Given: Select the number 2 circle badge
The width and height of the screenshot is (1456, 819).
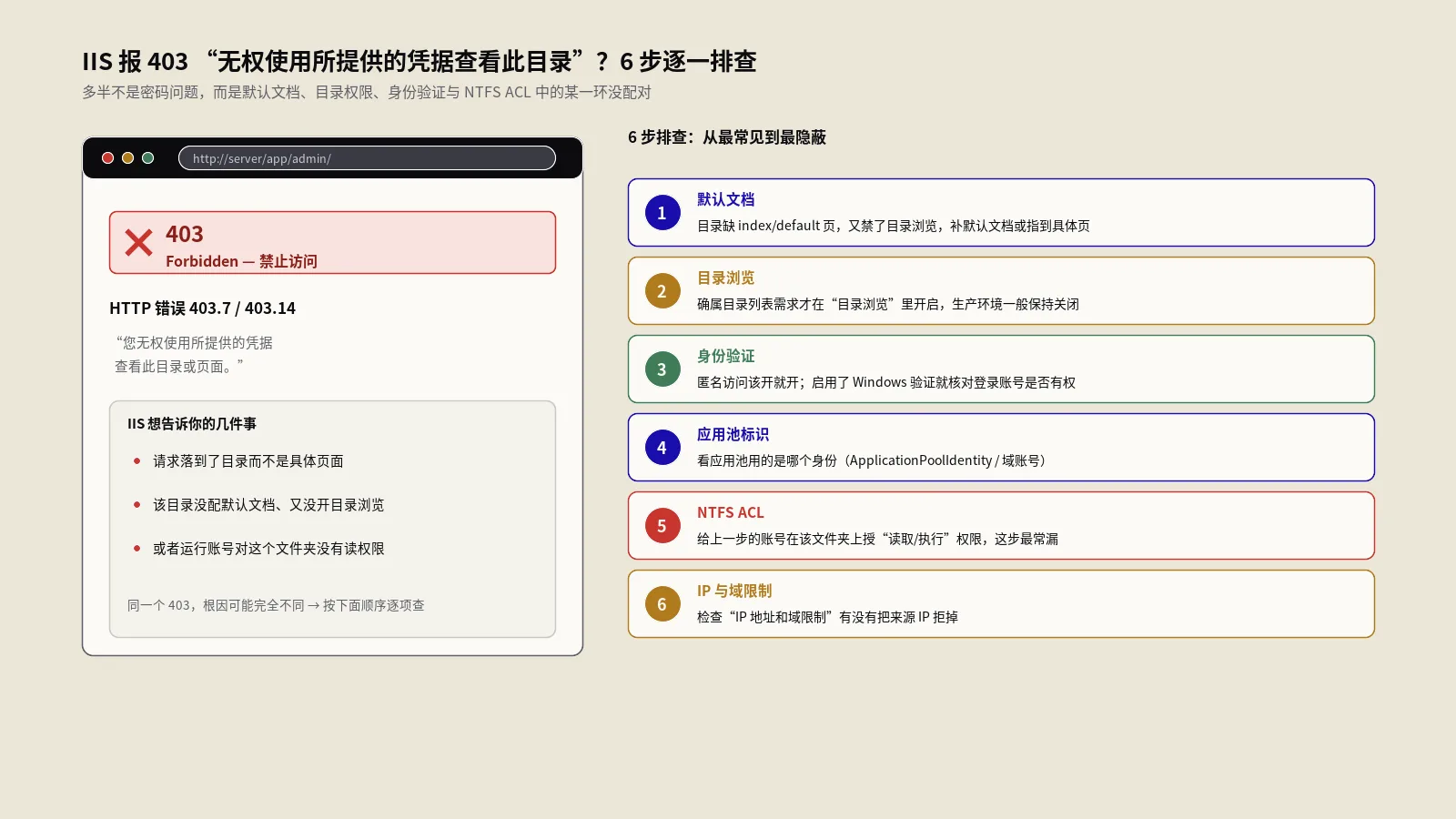Looking at the screenshot, I should pyautogui.click(x=662, y=291).
